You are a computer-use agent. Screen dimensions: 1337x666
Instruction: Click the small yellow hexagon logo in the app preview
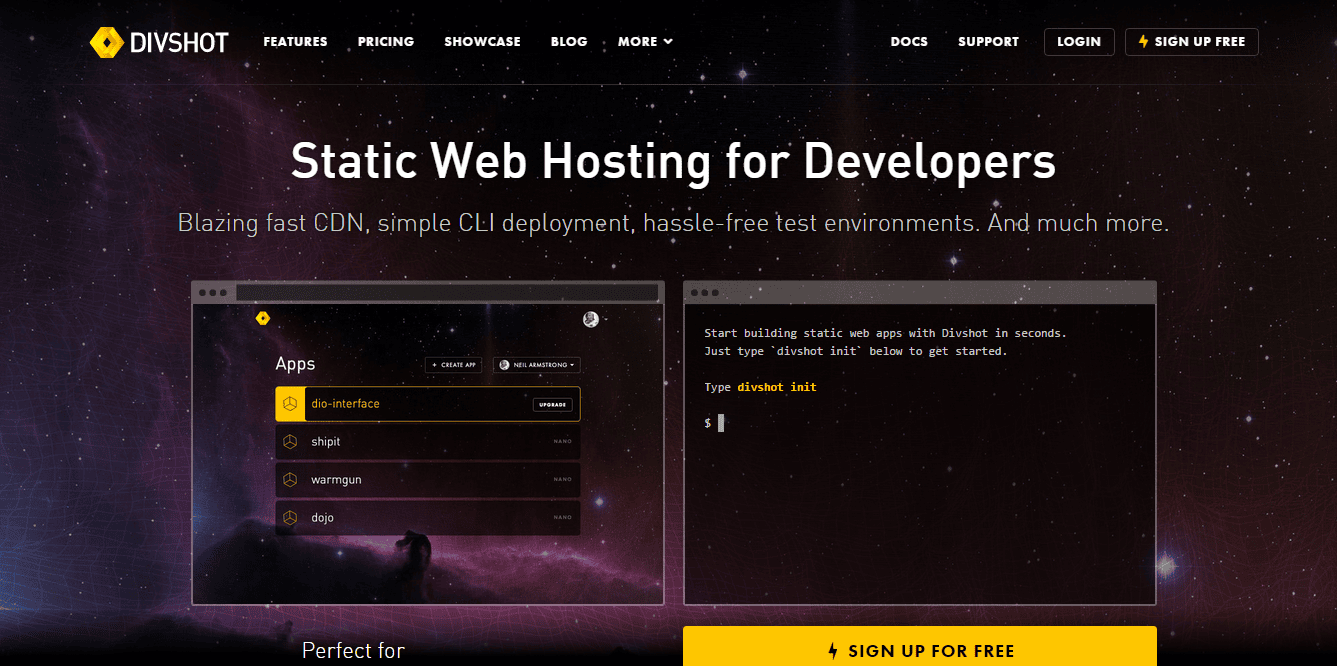pyautogui.click(x=262, y=319)
